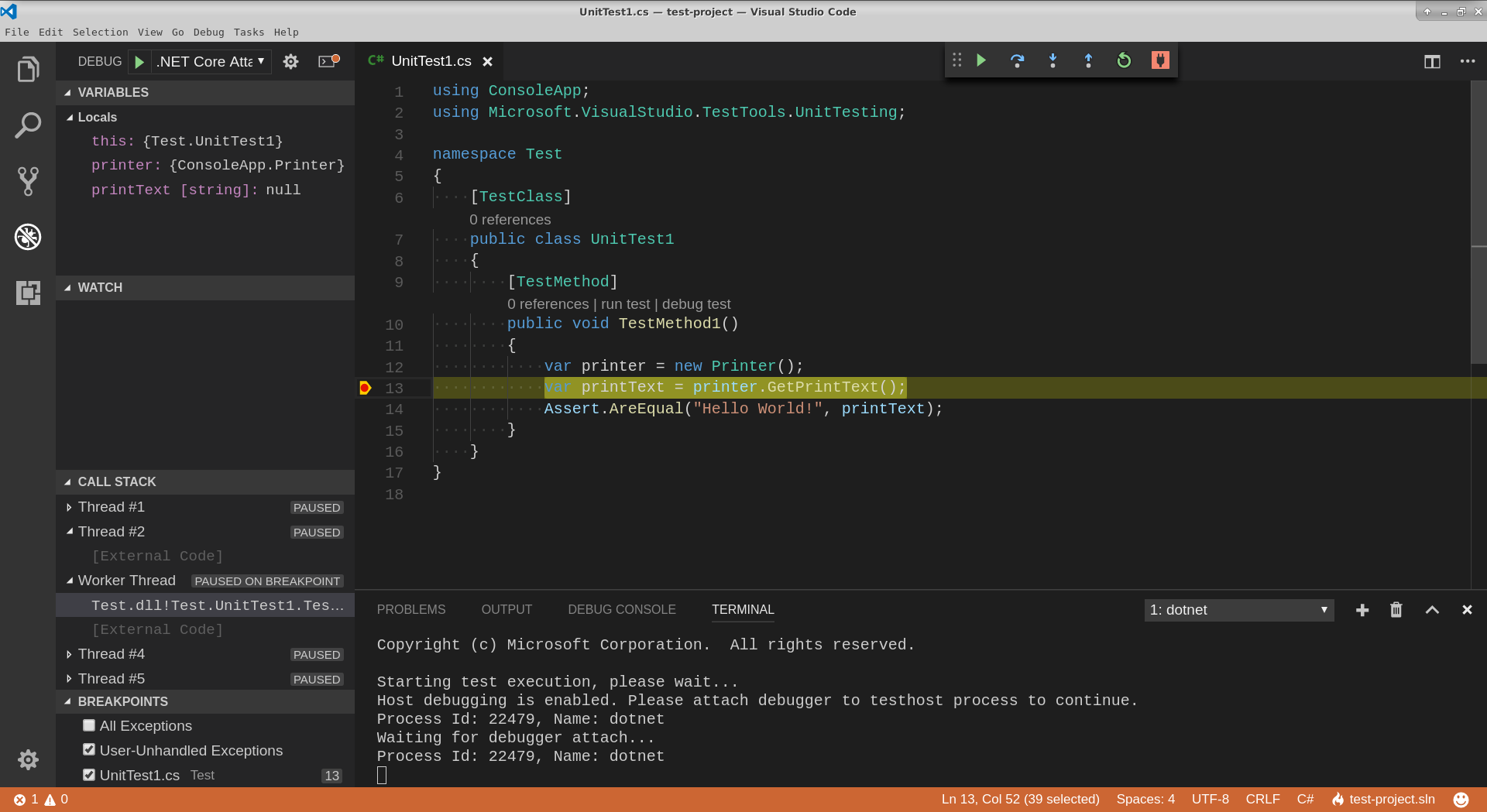Open the feedback smiley in status bar
This screenshot has width=1487, height=812.
click(x=1461, y=800)
